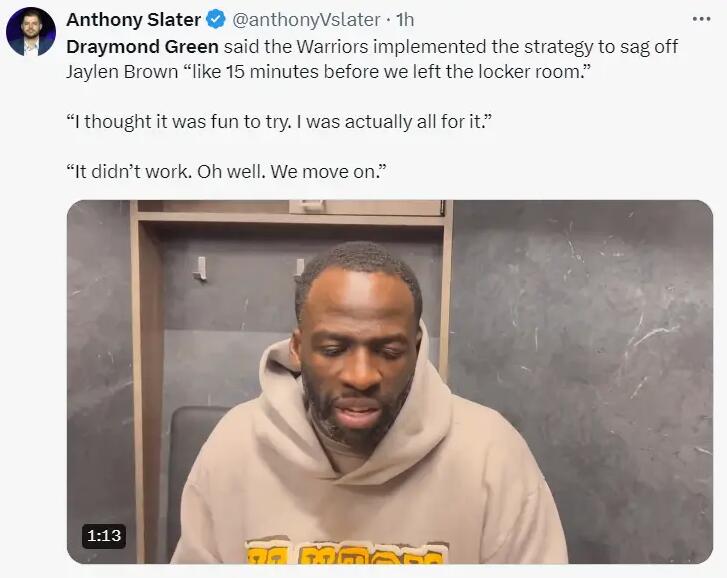Click the Anthony Slater display name
Image resolution: width=727 pixels, height=578 pixels.
pyautogui.click(x=133, y=20)
